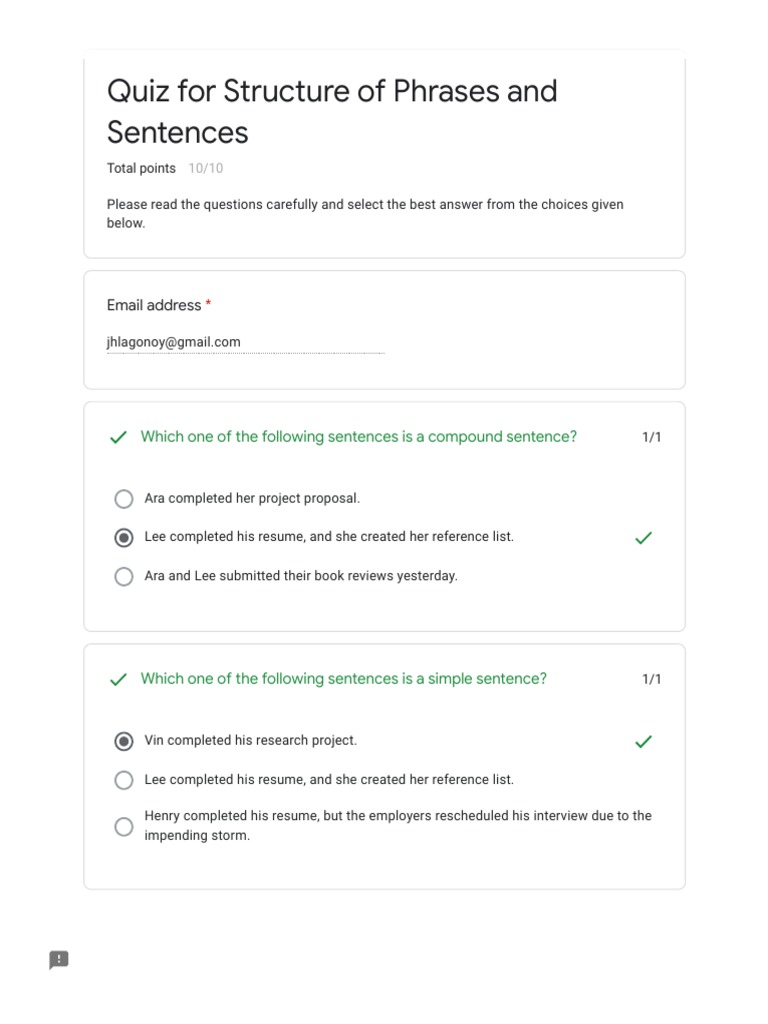
Task: Select 'Lee completed his resume' option in compound question
Action: click(124, 538)
